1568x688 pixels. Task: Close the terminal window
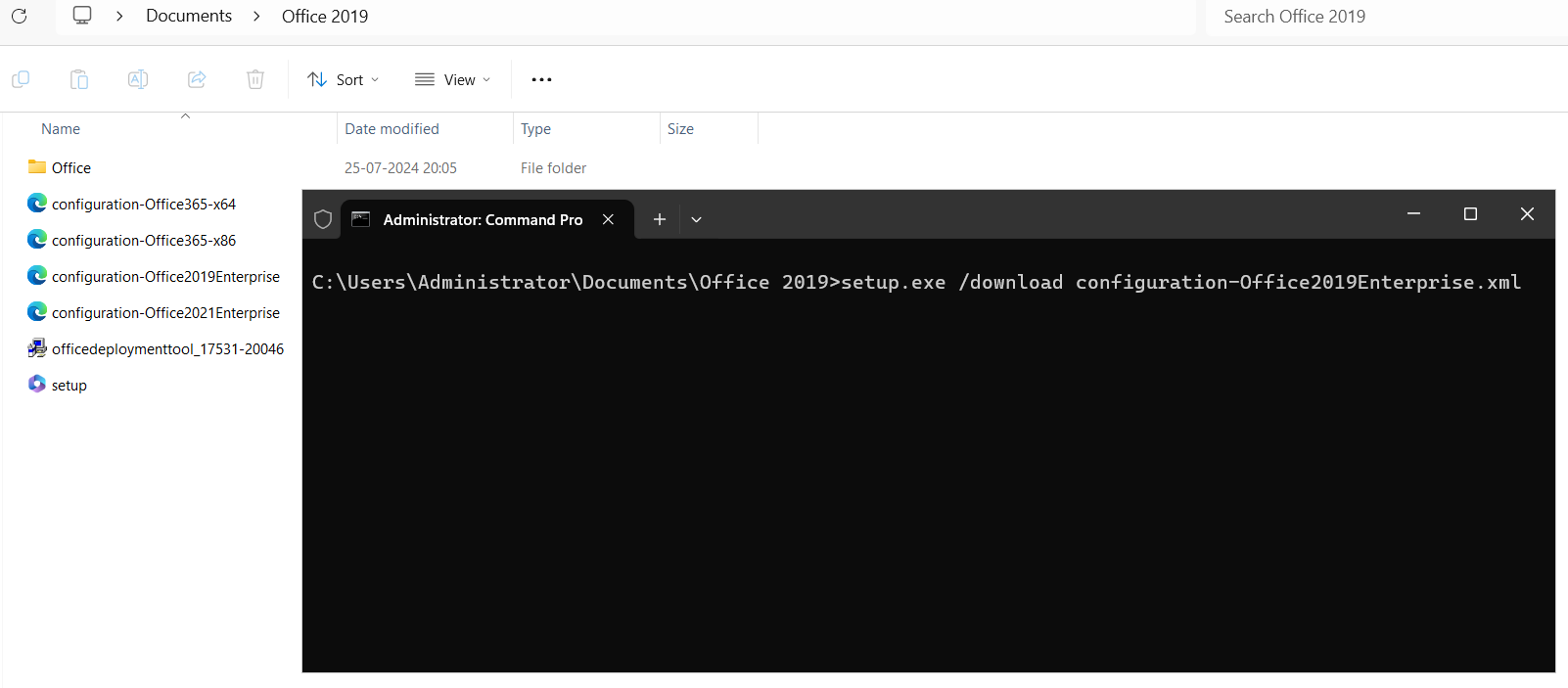[x=1527, y=213]
